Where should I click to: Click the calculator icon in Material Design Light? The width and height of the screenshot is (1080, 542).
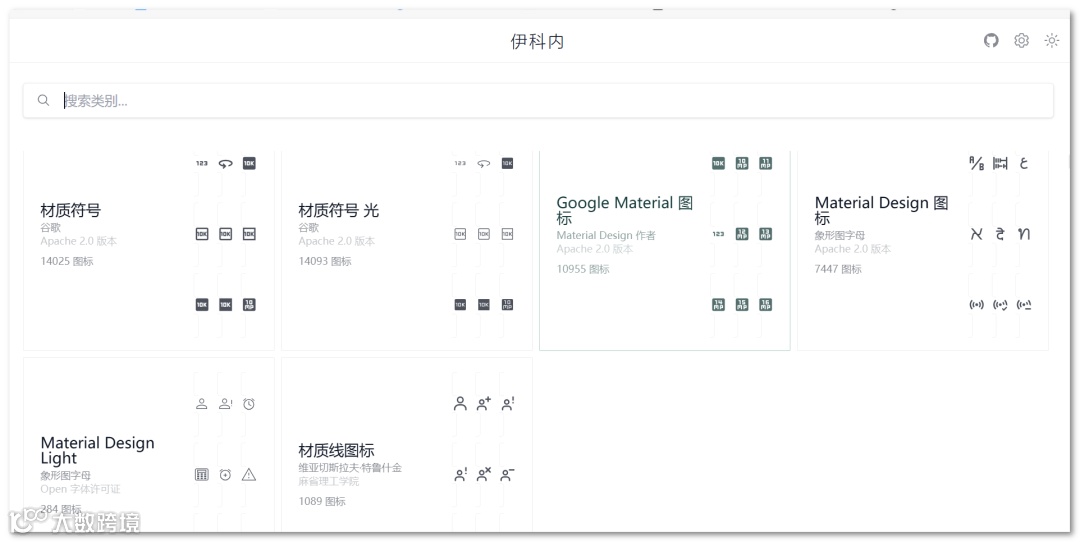coord(202,475)
